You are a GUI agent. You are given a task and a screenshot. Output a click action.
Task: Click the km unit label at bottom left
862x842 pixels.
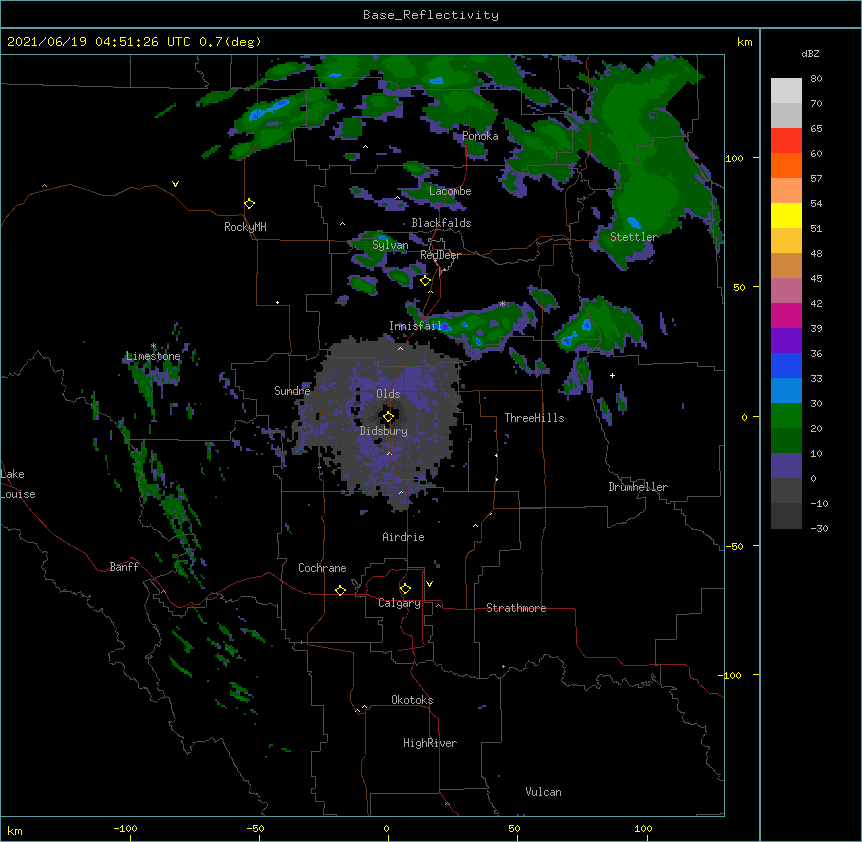[15, 830]
